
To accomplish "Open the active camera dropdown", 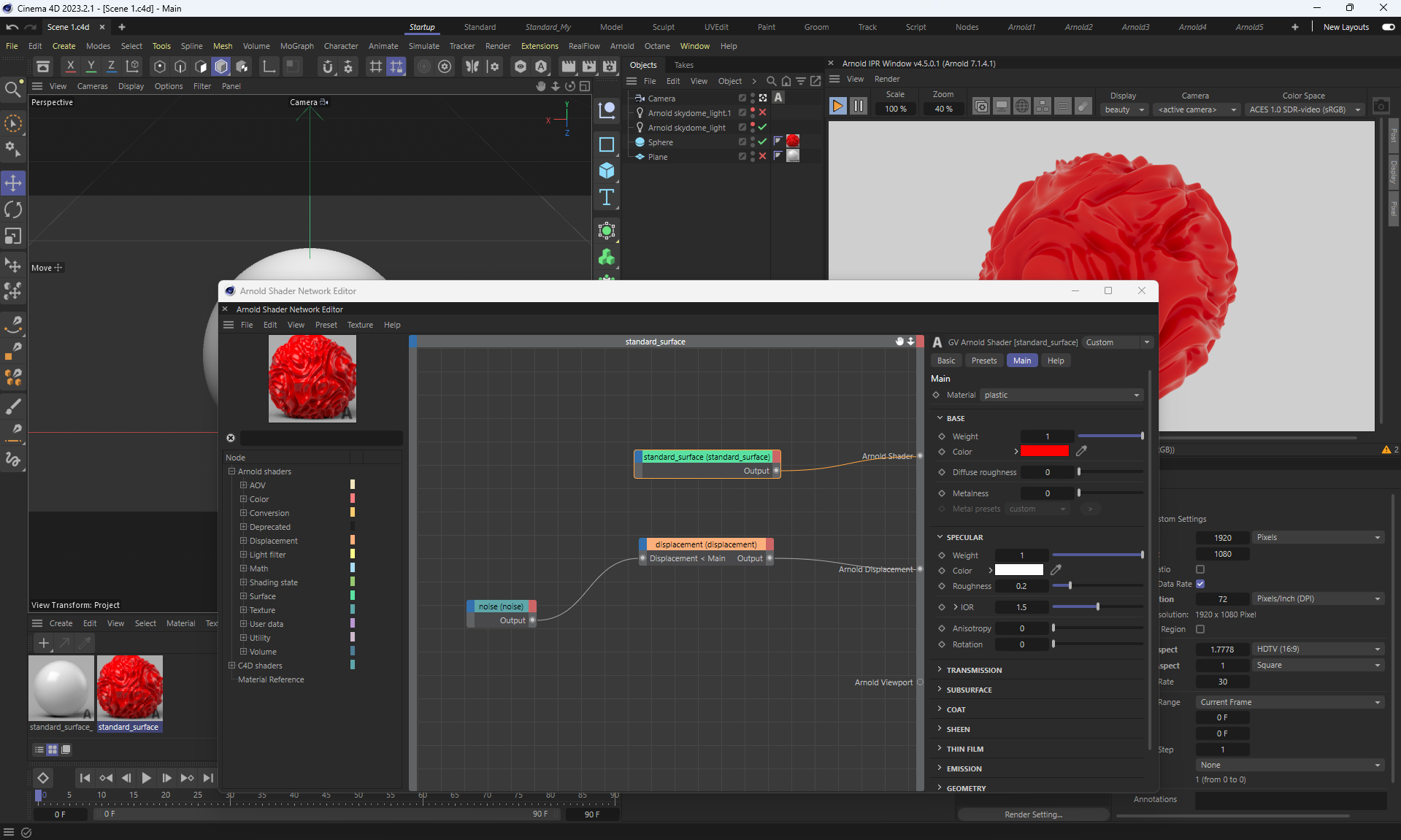I will (1197, 109).
